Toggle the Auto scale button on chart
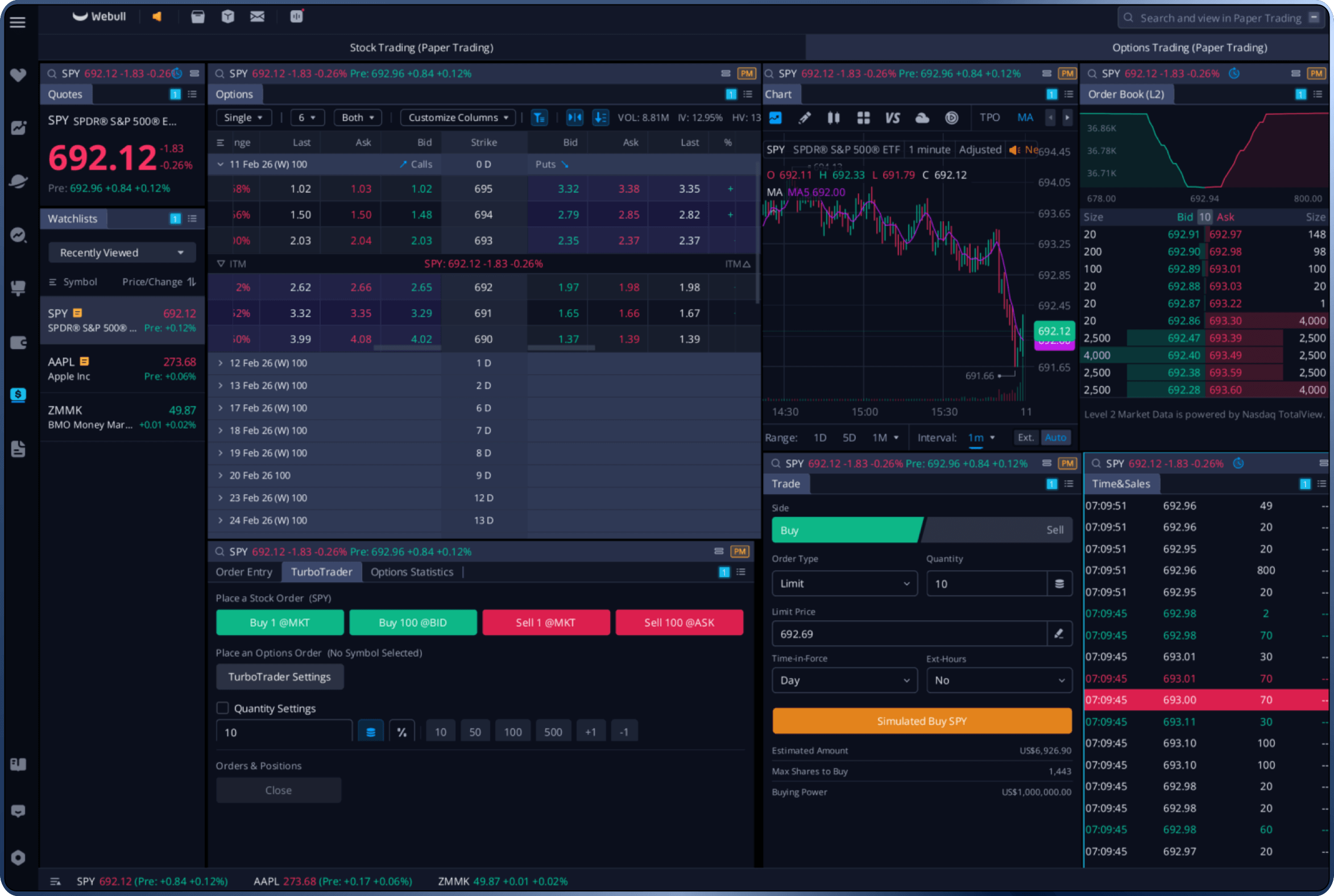The height and width of the screenshot is (896, 1334). (x=1055, y=437)
